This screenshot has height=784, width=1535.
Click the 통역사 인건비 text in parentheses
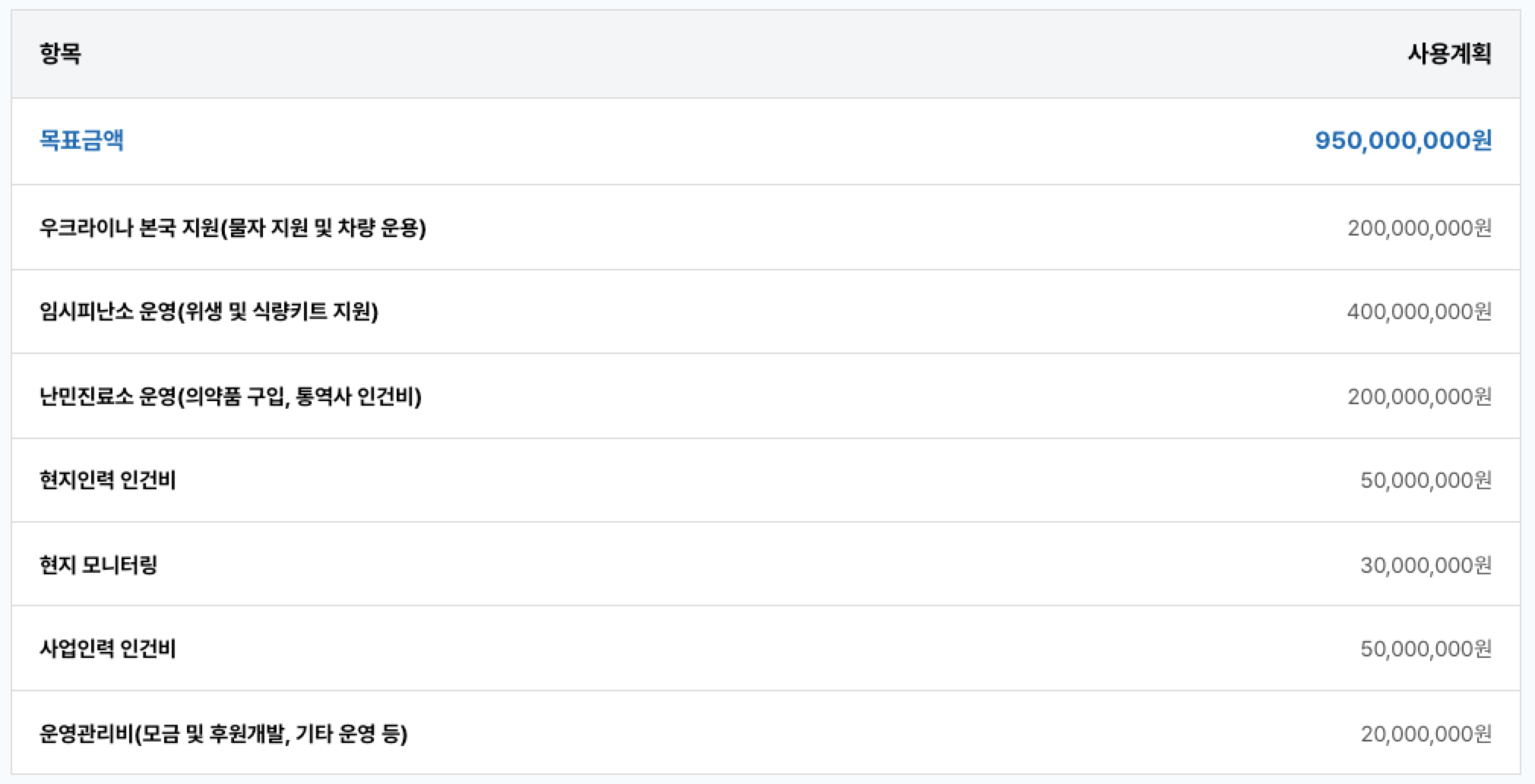tap(356, 397)
